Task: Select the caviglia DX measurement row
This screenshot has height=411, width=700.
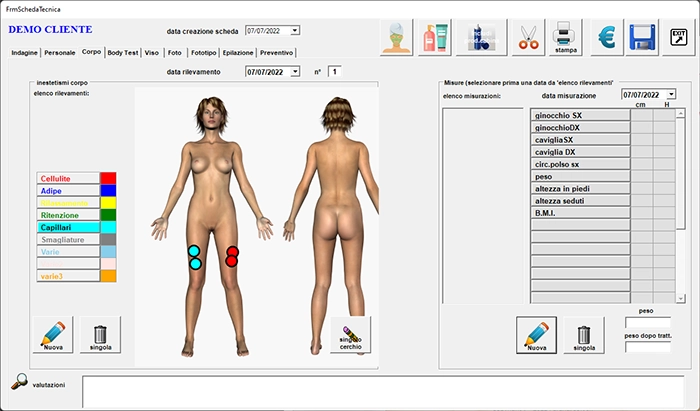Action: click(x=580, y=152)
